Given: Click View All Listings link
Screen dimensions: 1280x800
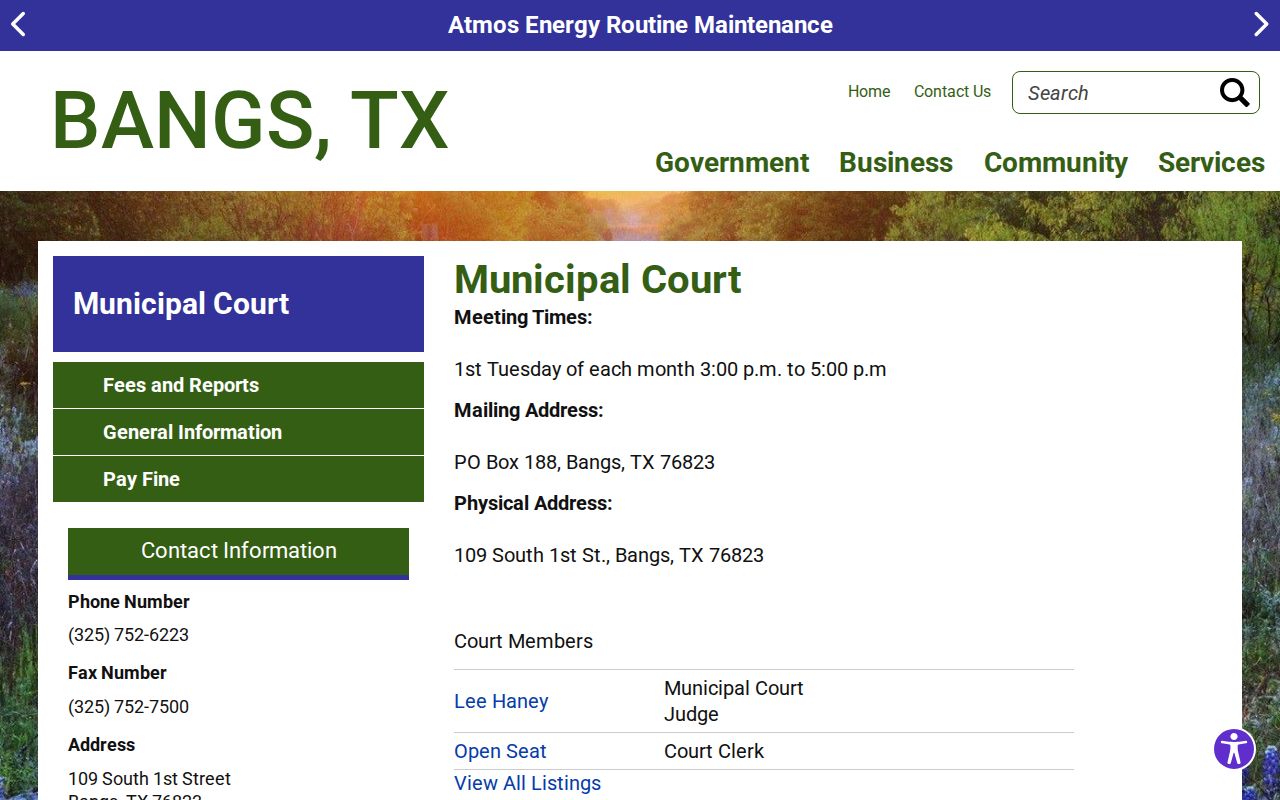Looking at the screenshot, I should [527, 783].
